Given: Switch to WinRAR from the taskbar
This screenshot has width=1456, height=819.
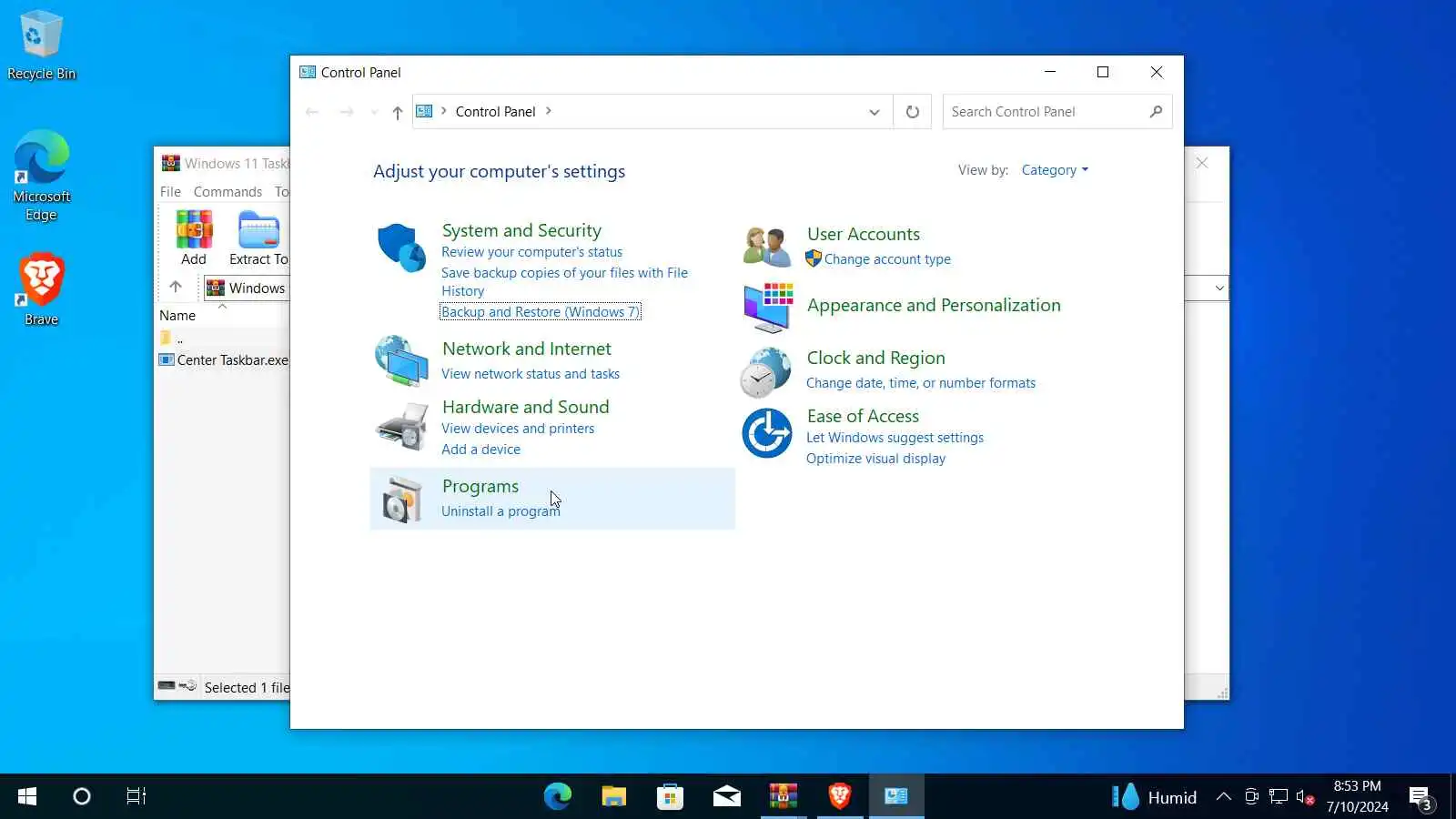Looking at the screenshot, I should click(784, 797).
